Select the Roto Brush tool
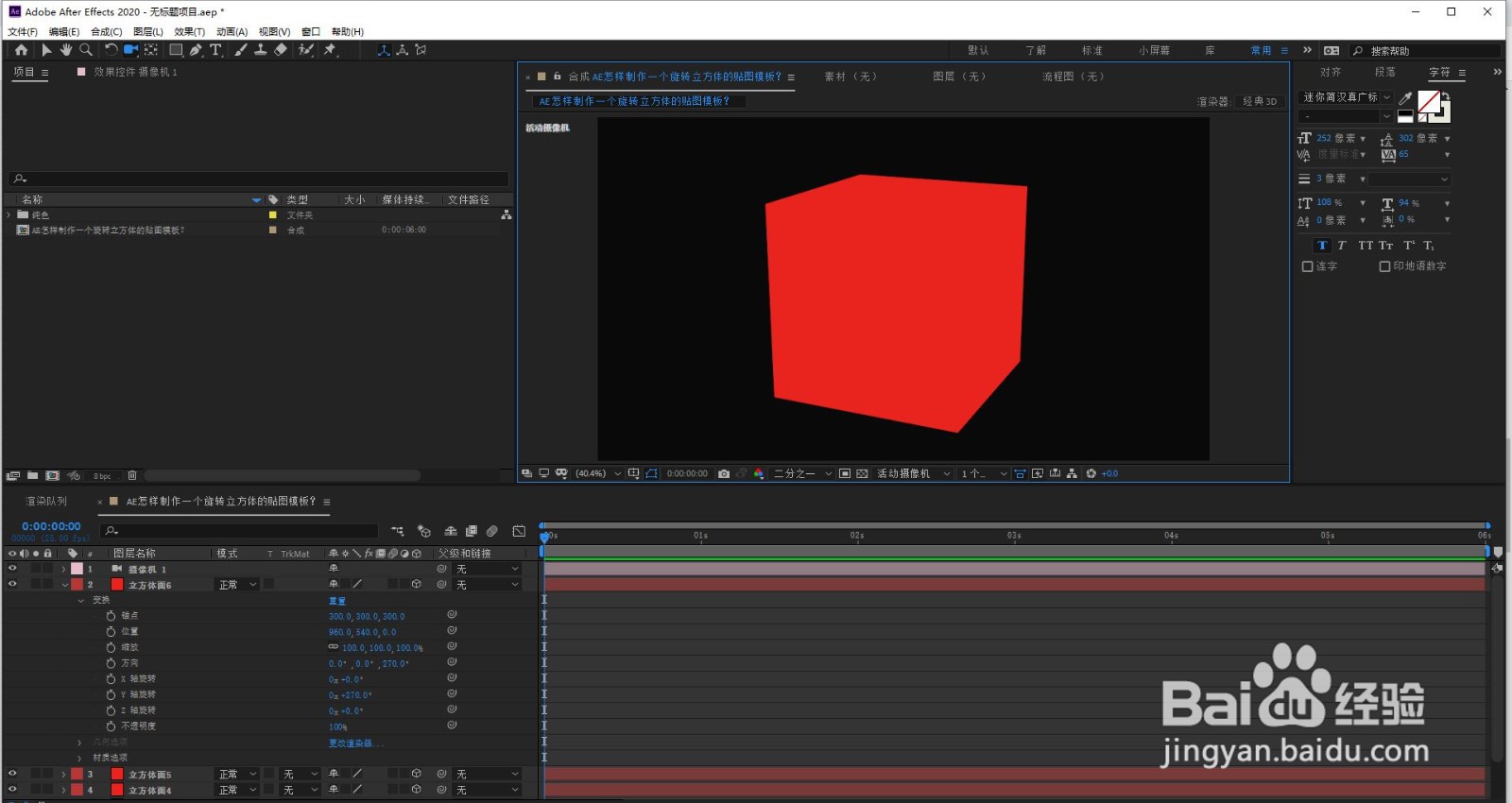This screenshot has width=1512, height=803. click(306, 50)
